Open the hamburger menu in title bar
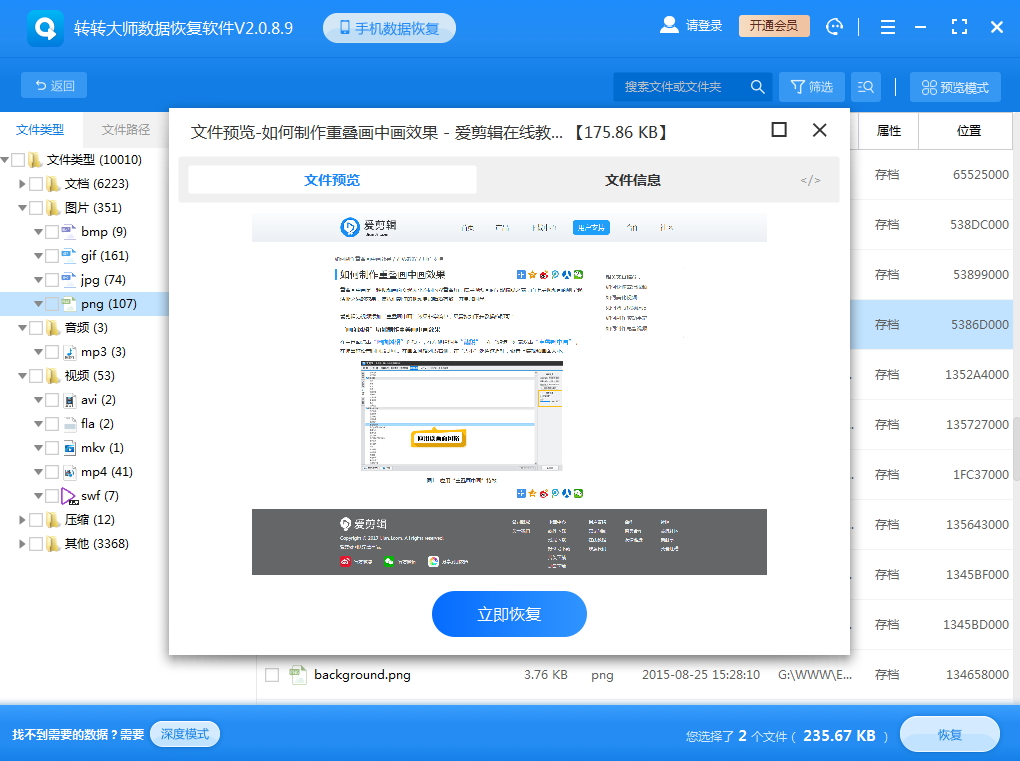Screen dimensions: 1020x761 pos(887,27)
